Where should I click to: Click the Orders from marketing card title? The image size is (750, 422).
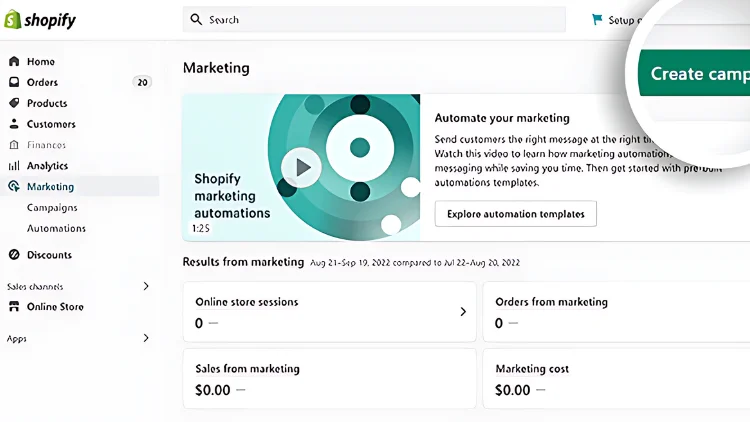(551, 302)
